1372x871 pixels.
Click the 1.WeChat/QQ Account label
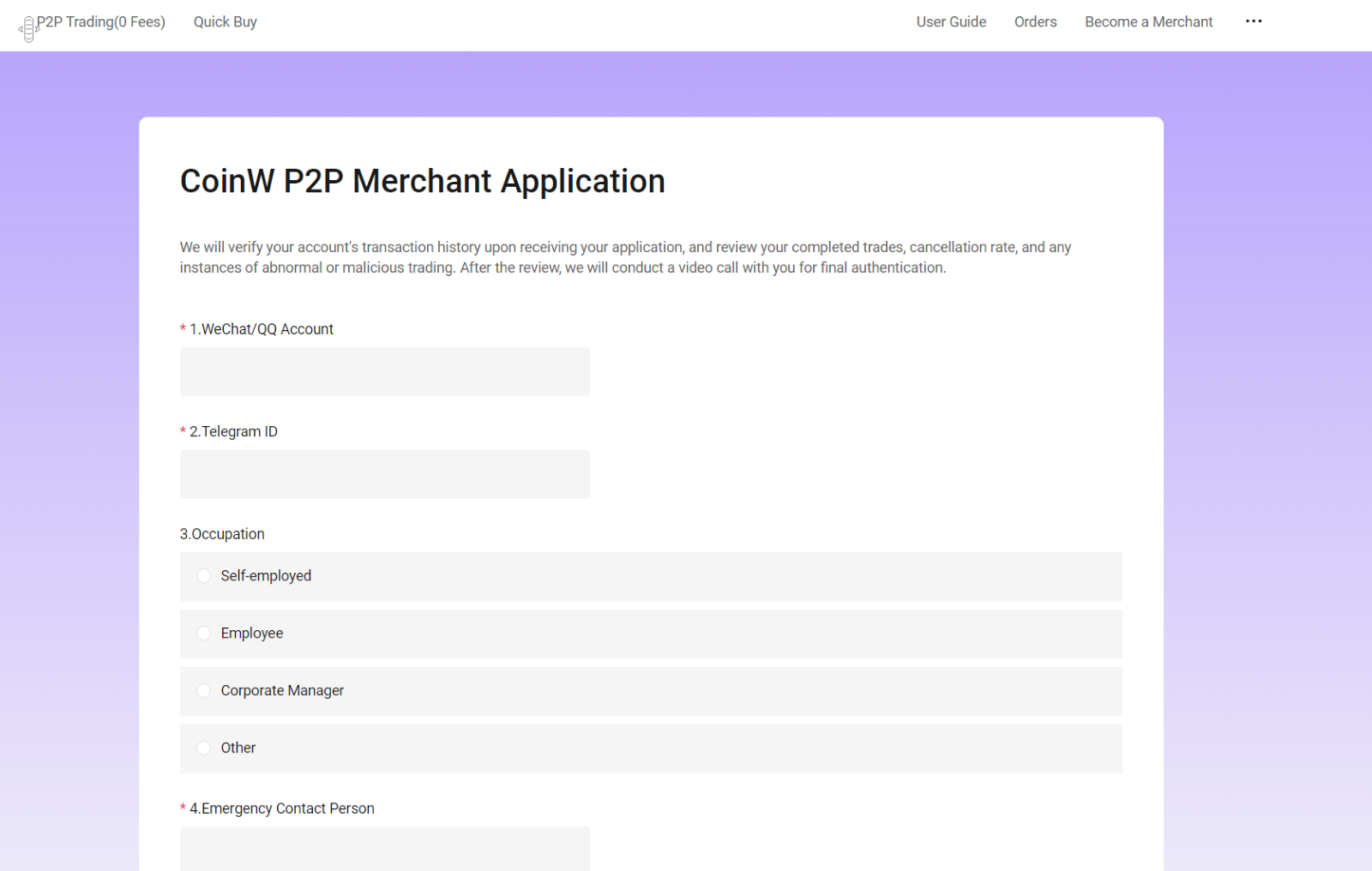tap(262, 329)
